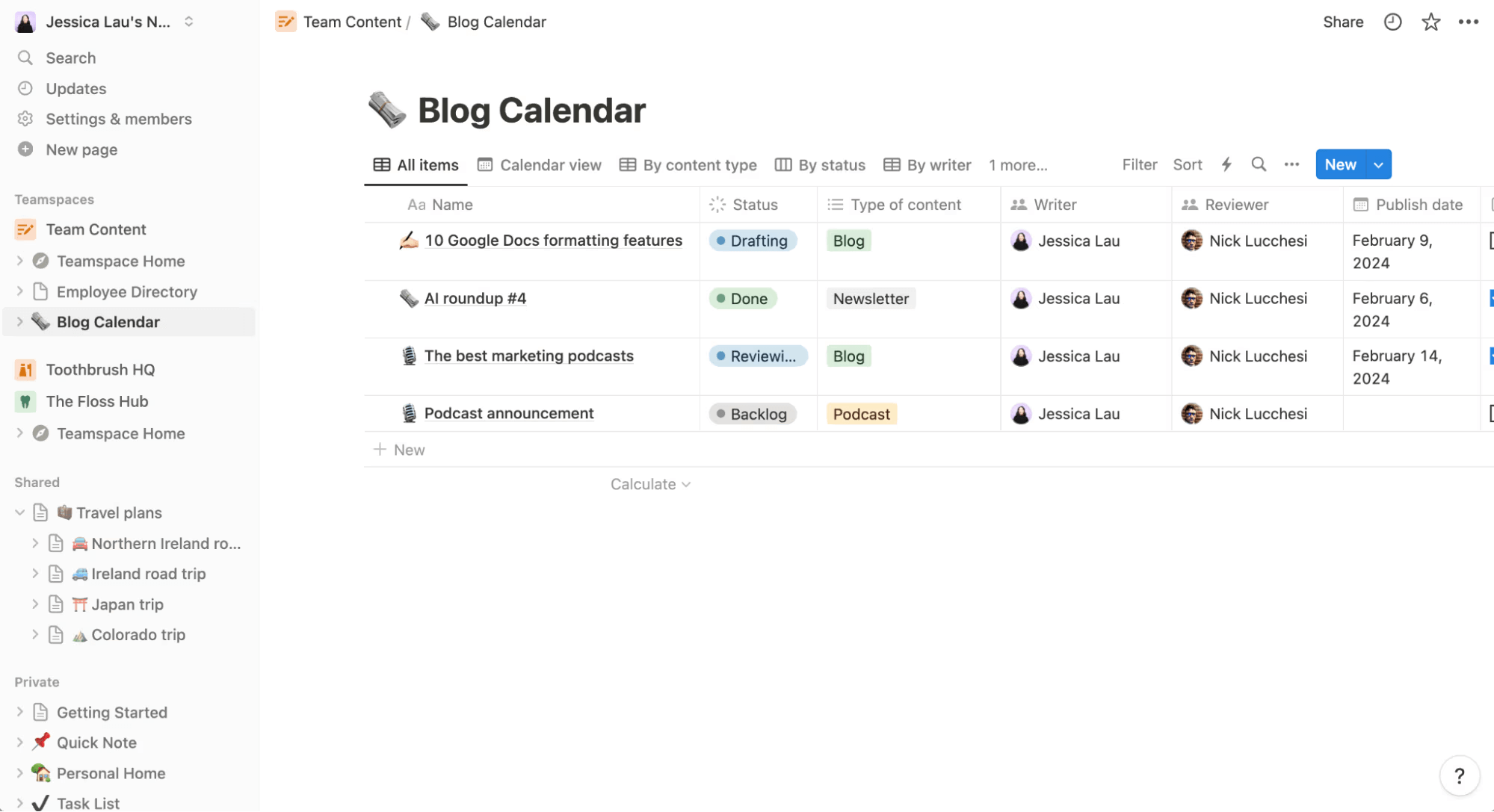Select the Team Content teamspace icon
The height and width of the screenshot is (812, 1494).
[25, 229]
